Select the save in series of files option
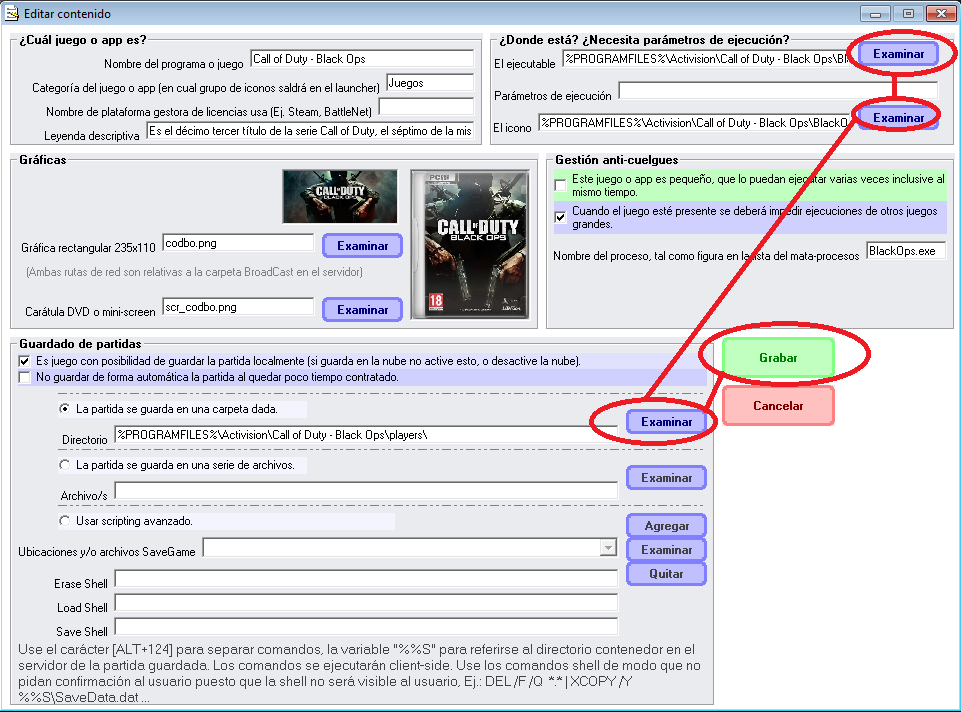Image resolution: width=961 pixels, height=712 pixels. 64,464
